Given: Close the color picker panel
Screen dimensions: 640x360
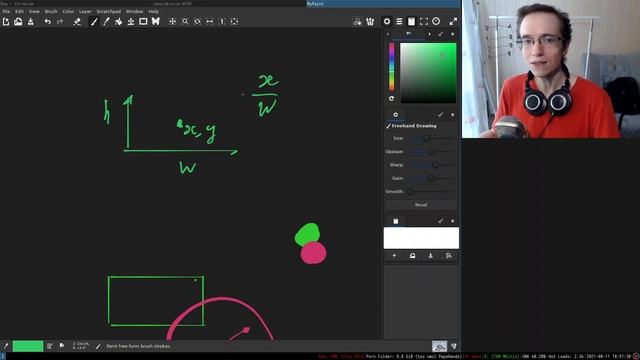Looking at the screenshot, I should (x=453, y=34).
